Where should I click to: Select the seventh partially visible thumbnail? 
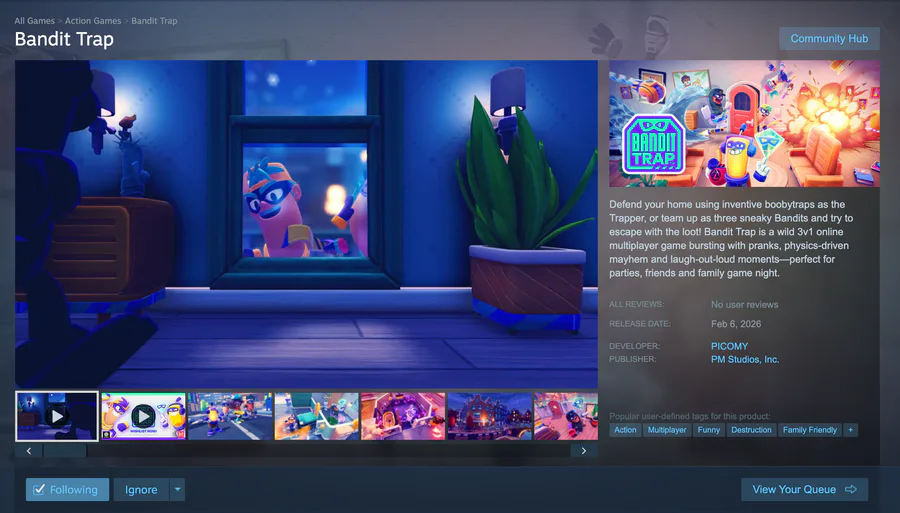click(566, 416)
